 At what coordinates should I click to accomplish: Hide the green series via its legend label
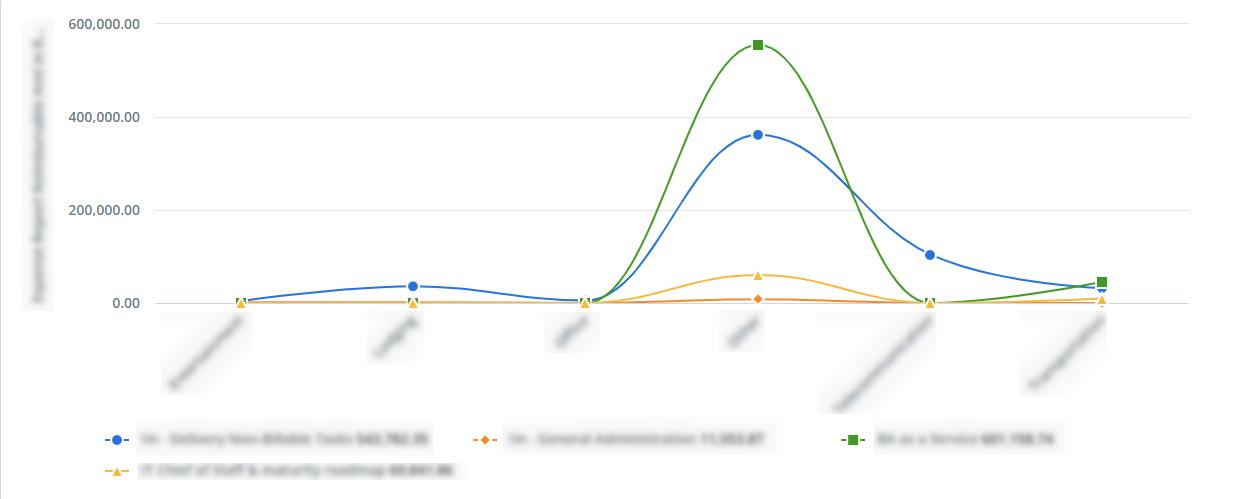968,439
